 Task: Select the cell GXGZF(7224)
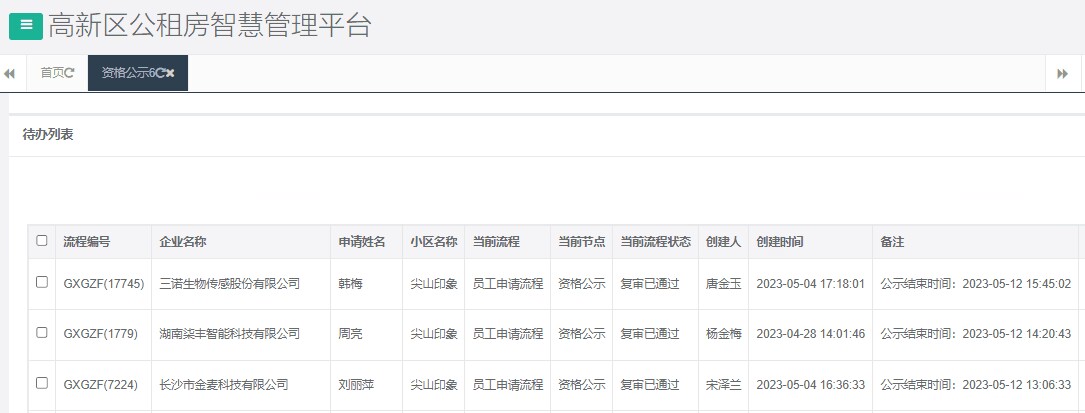point(100,385)
